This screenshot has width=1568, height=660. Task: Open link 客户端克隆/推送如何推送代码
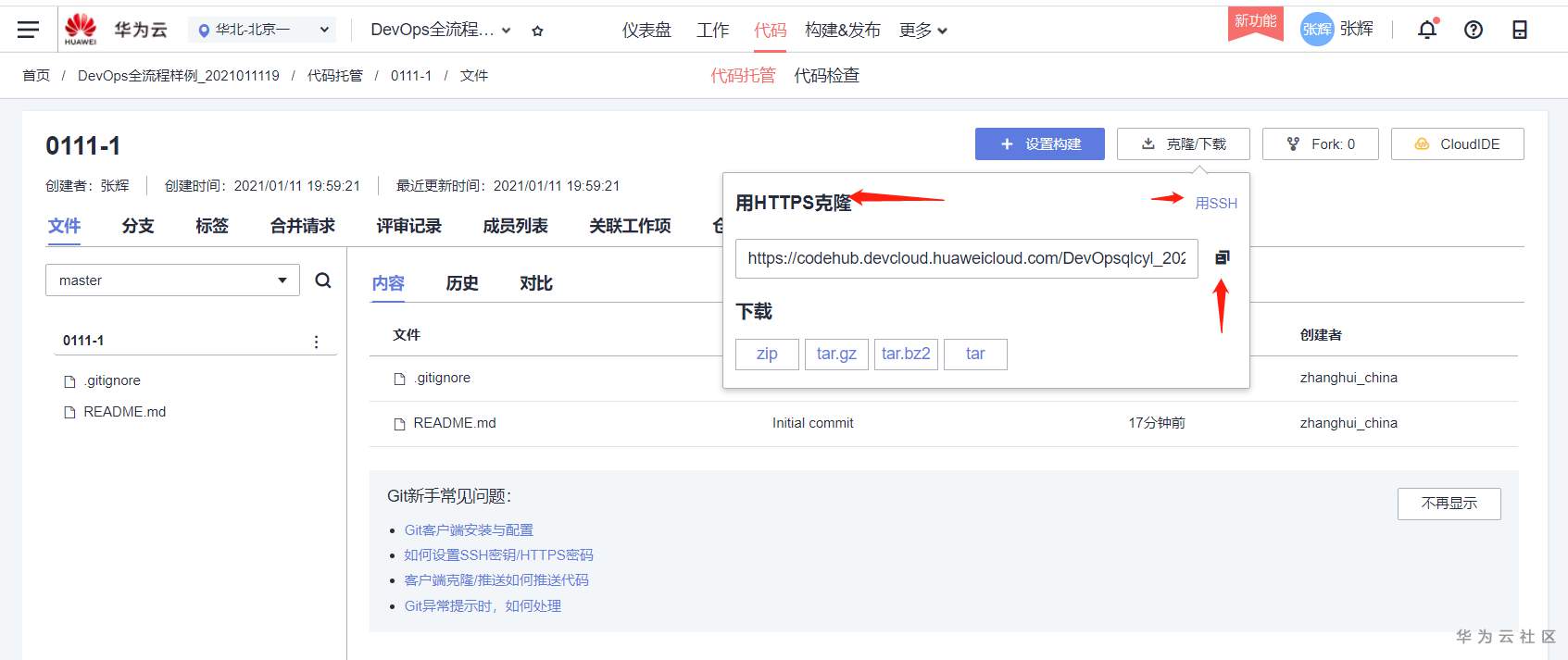[496, 580]
